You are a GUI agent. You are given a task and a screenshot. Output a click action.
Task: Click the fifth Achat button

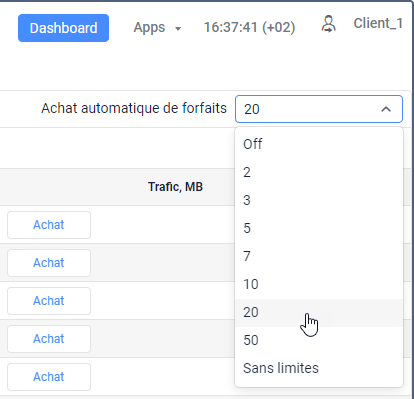[49, 377]
